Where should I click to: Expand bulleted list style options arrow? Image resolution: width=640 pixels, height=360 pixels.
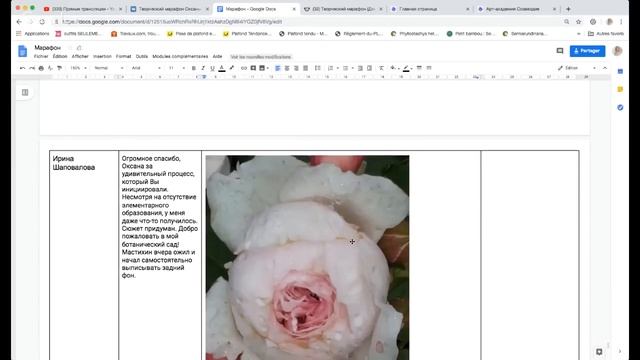pyautogui.click(x=352, y=68)
